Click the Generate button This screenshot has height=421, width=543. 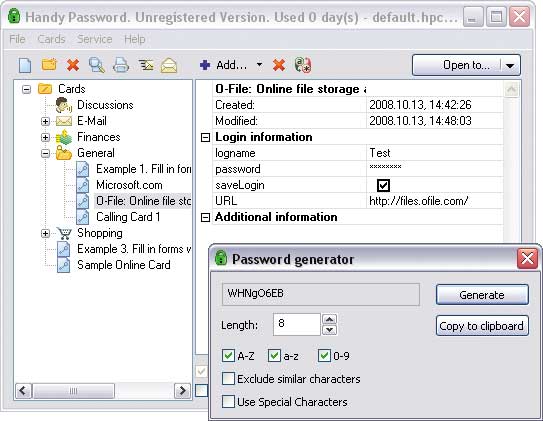click(482, 295)
